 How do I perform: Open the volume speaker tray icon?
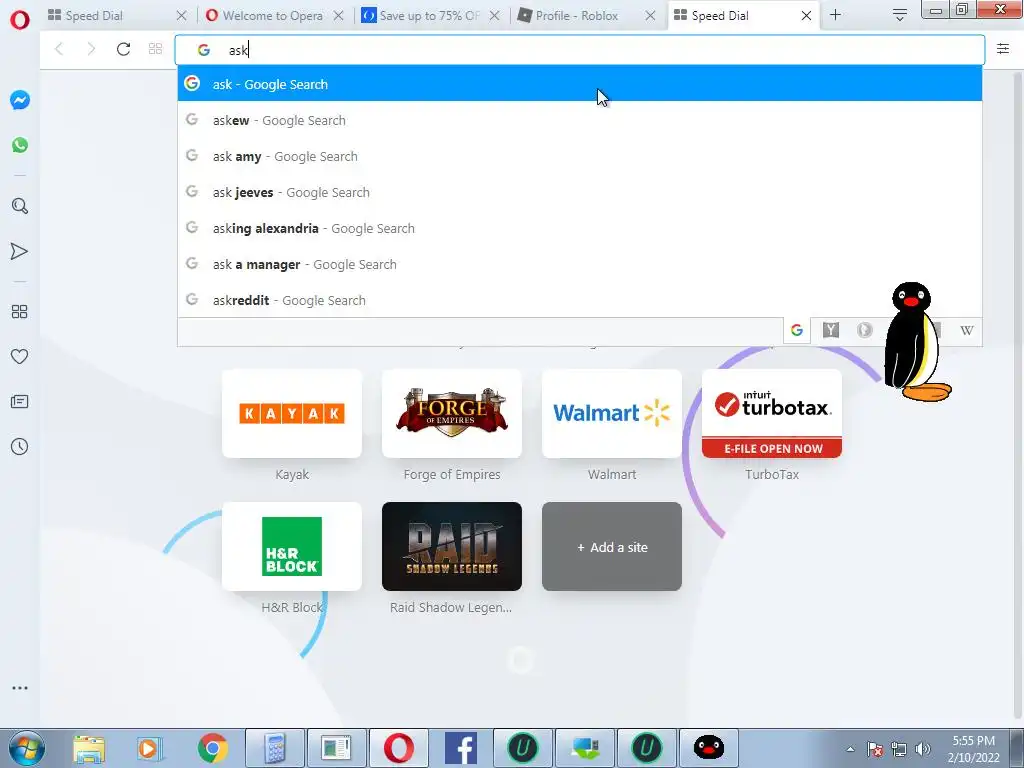[x=923, y=749]
